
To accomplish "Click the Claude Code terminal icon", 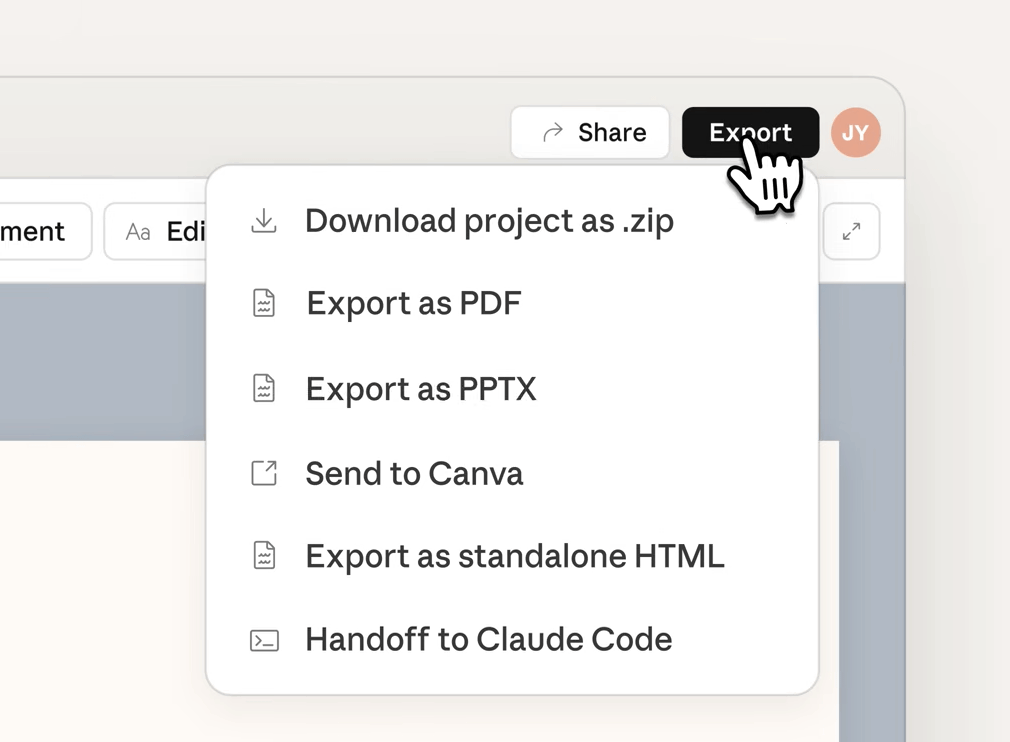I will coord(264,640).
